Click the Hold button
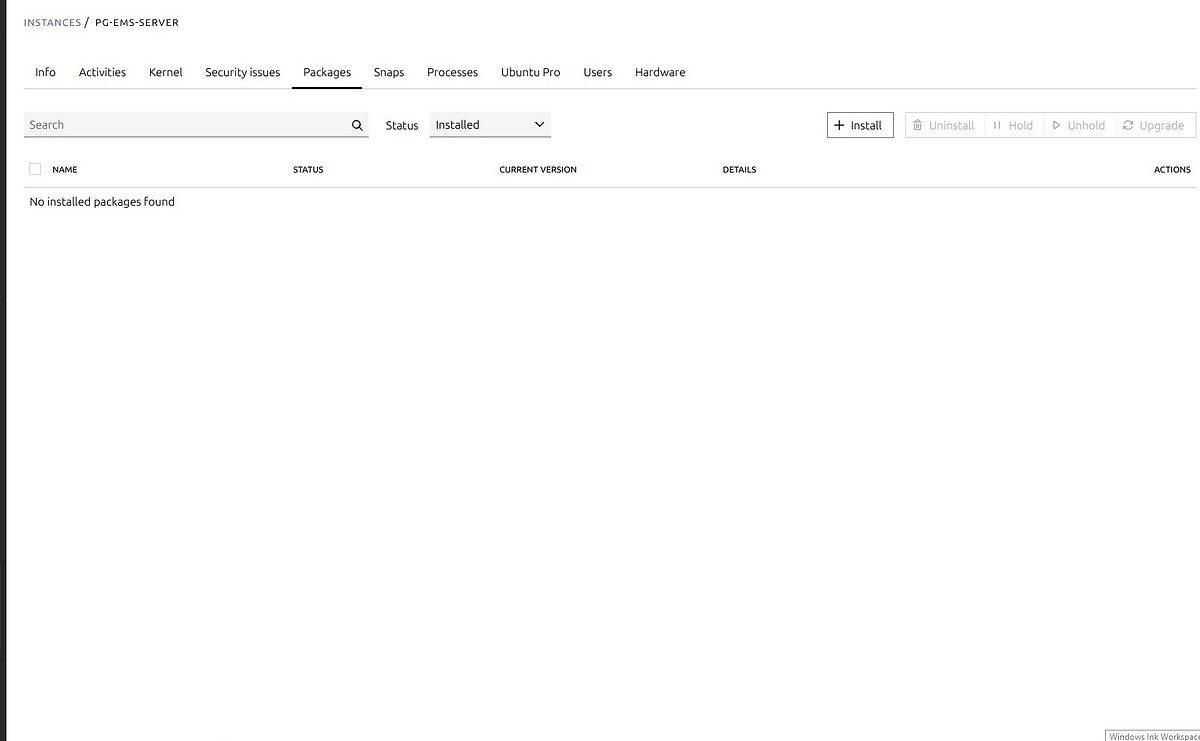 click(1014, 125)
